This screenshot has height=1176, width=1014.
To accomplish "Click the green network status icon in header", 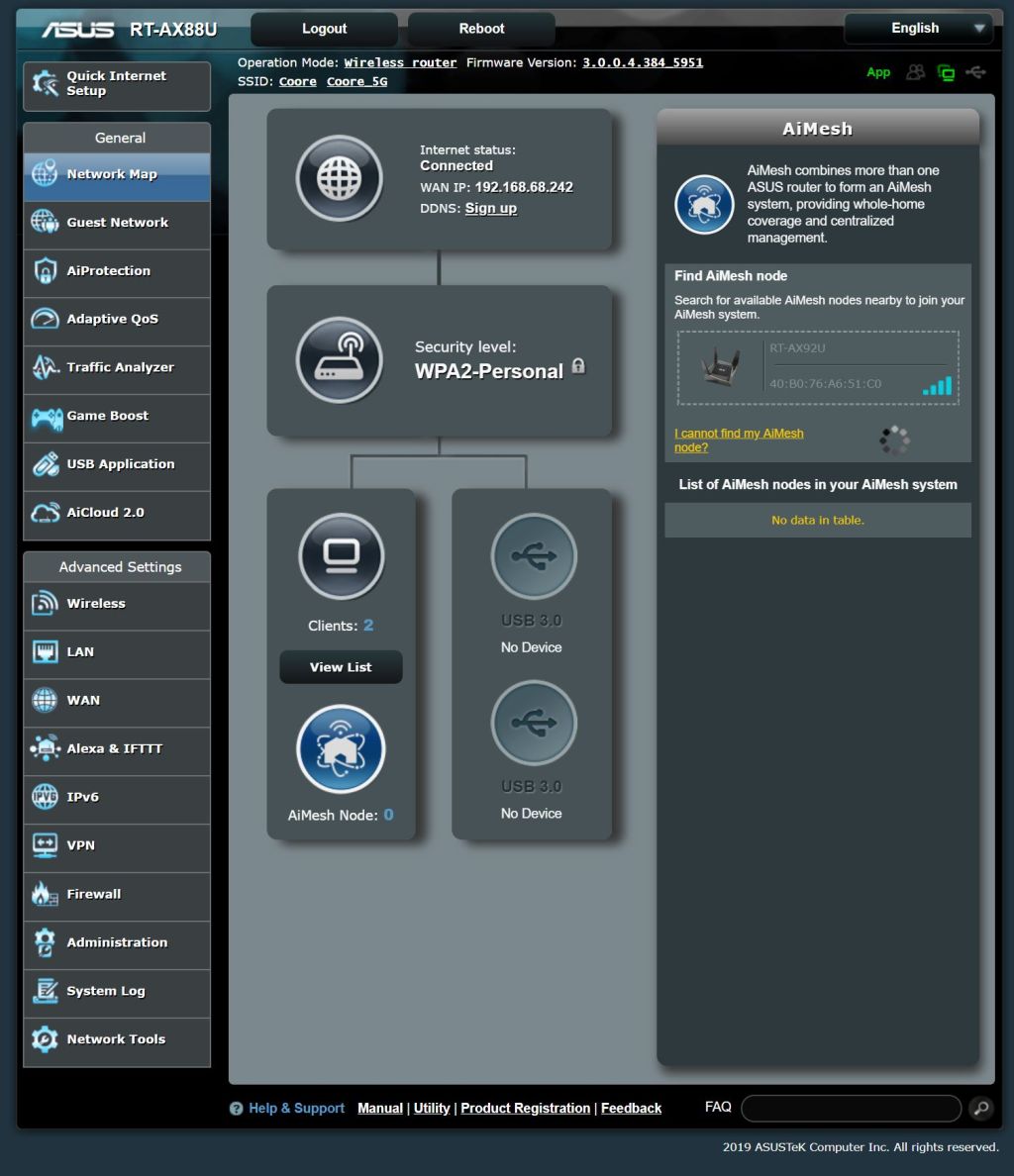I will coord(946,72).
